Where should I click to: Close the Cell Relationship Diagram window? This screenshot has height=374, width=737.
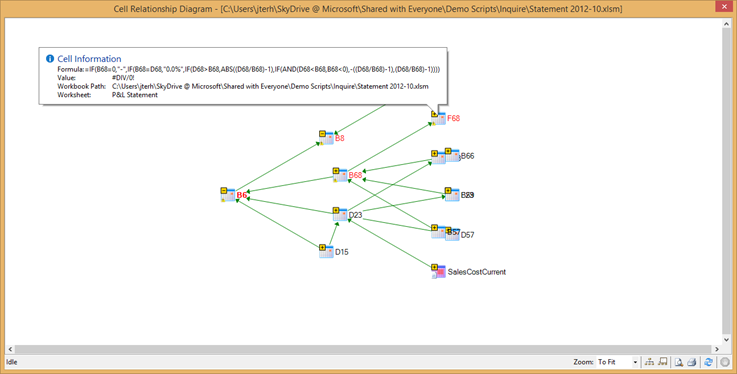pos(724,7)
